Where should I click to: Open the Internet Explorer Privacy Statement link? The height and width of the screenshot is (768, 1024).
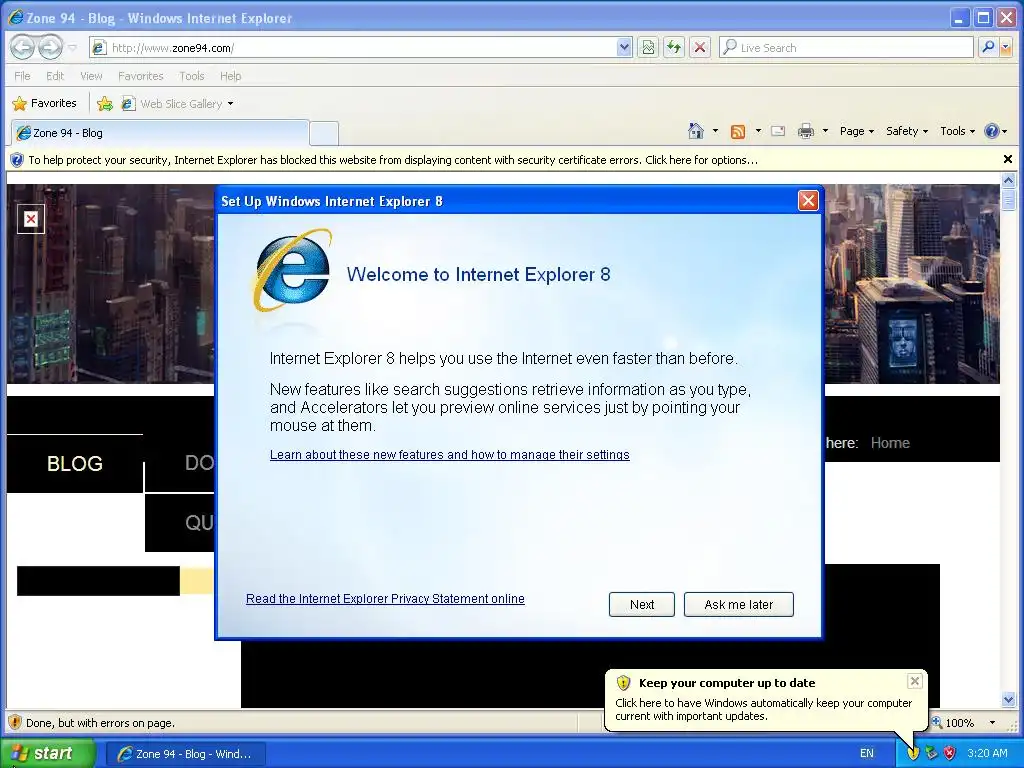pyautogui.click(x=385, y=599)
